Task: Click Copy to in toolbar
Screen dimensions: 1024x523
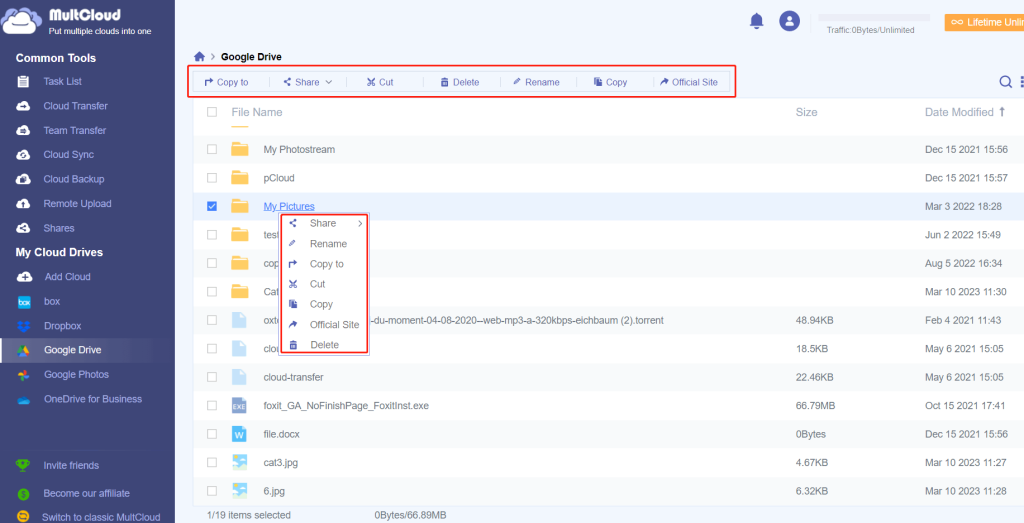Action: coord(226,82)
